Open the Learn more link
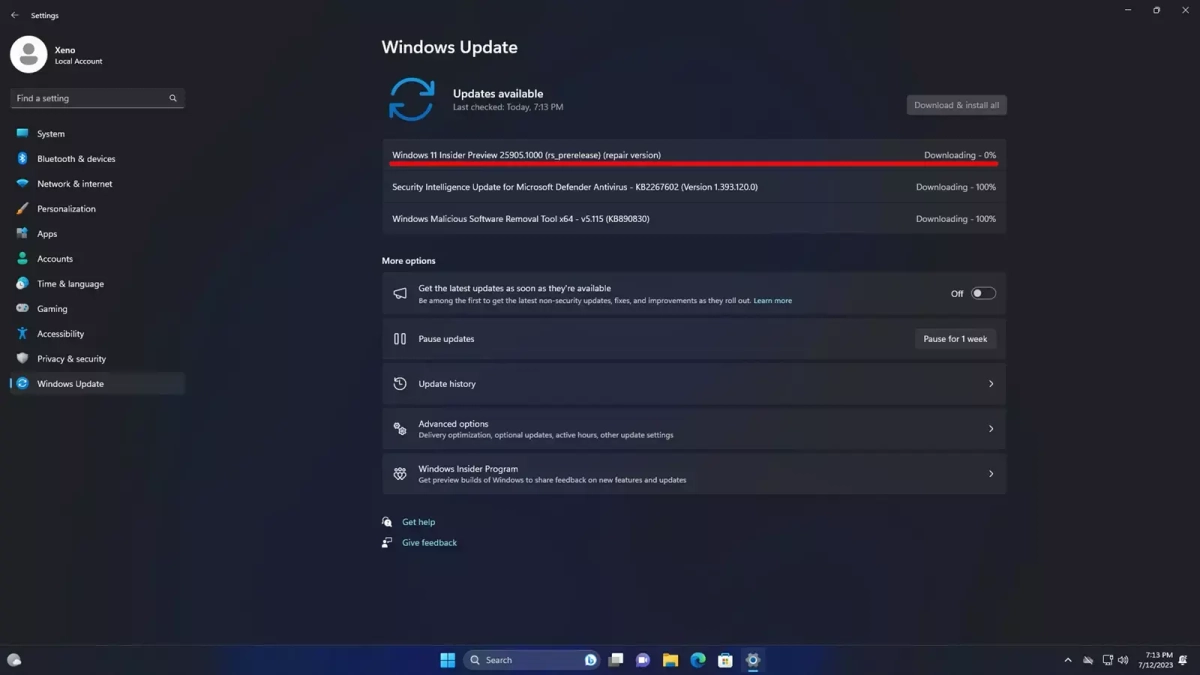This screenshot has width=1200, height=675. click(773, 301)
